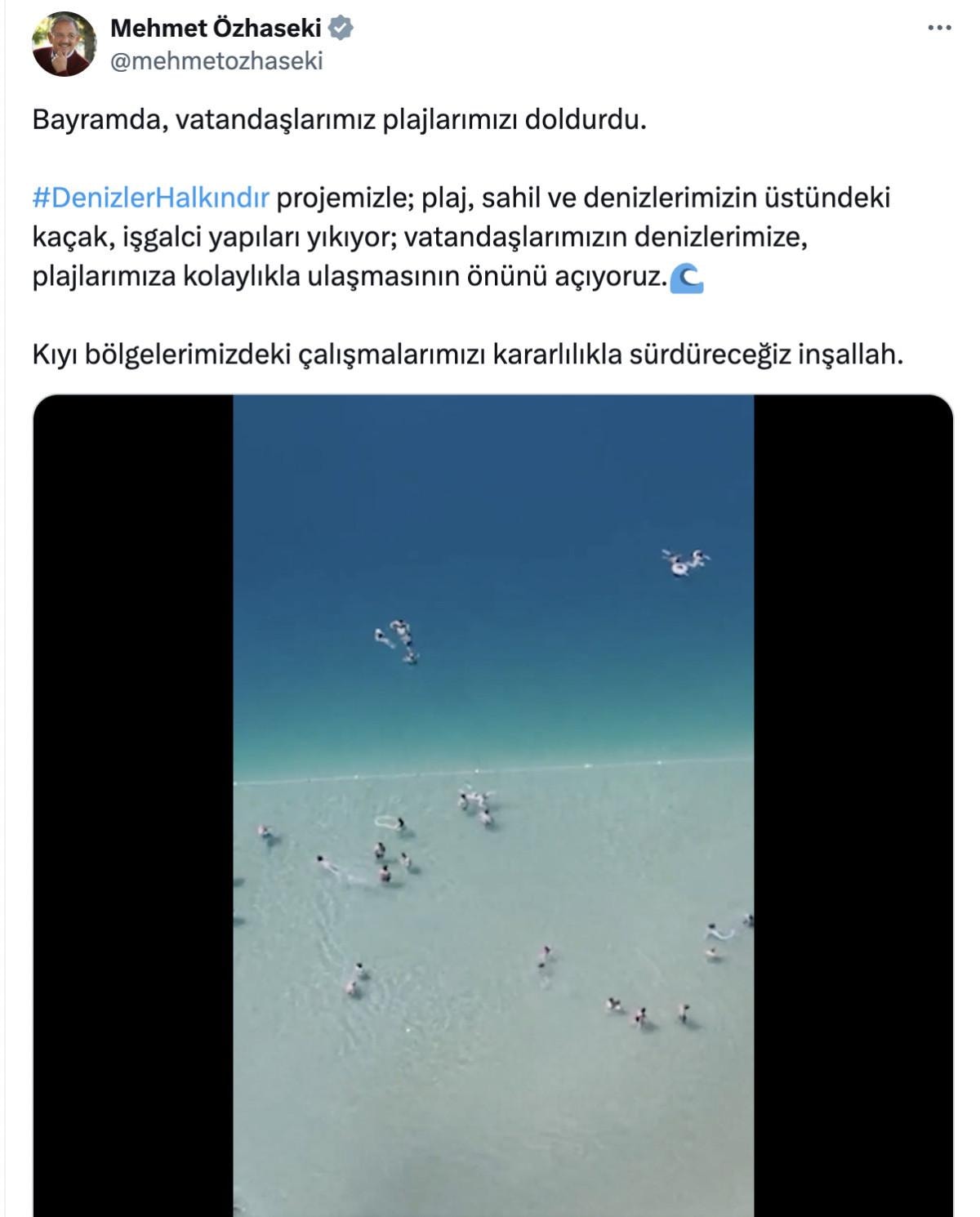Click the lone swimmer in the center shallow water

coord(543,956)
